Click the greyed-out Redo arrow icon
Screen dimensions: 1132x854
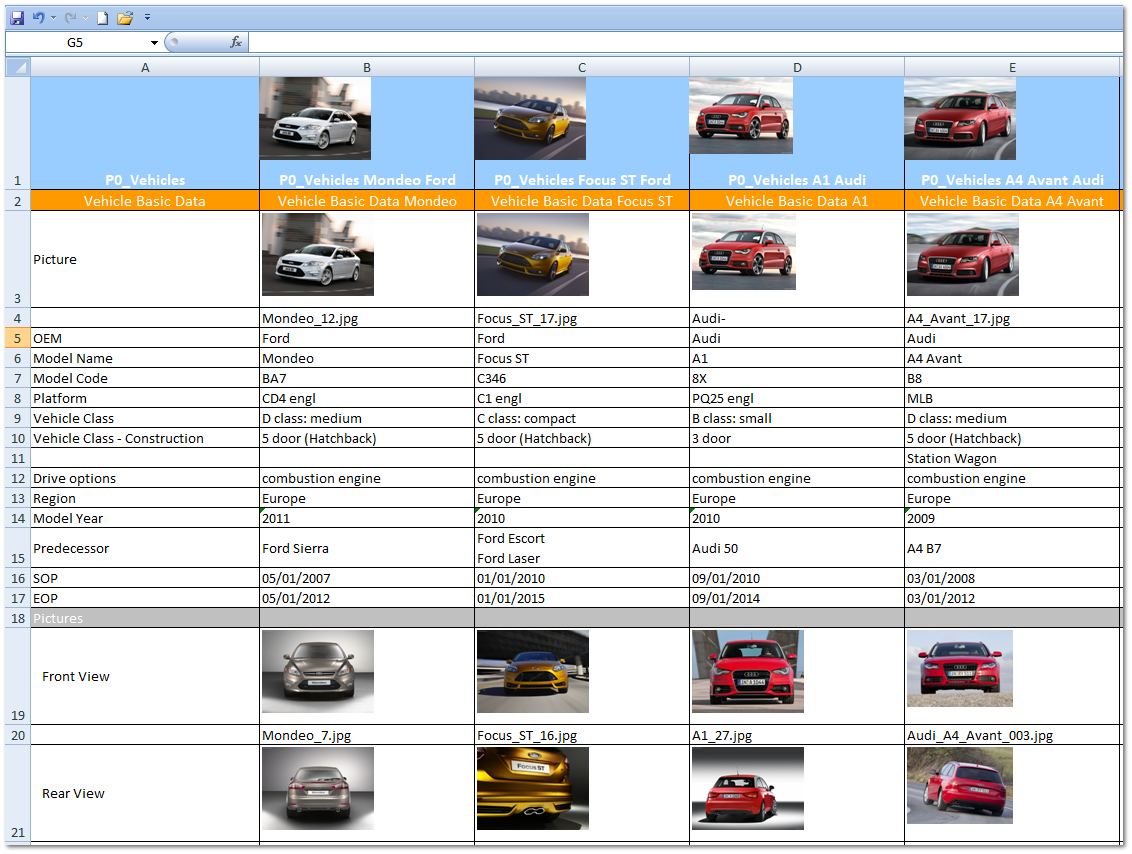point(71,17)
